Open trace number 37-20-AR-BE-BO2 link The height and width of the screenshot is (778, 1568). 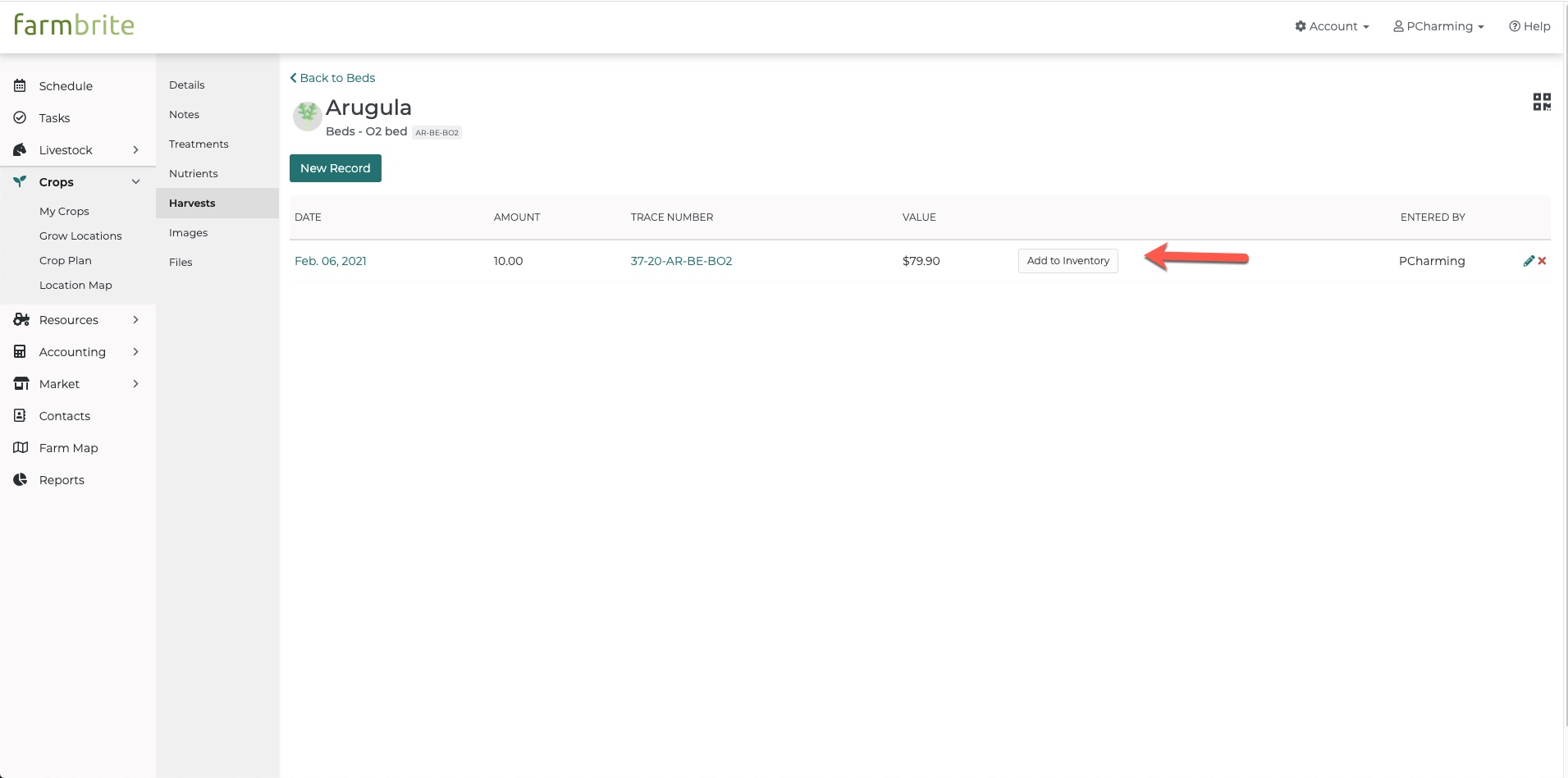coord(681,261)
